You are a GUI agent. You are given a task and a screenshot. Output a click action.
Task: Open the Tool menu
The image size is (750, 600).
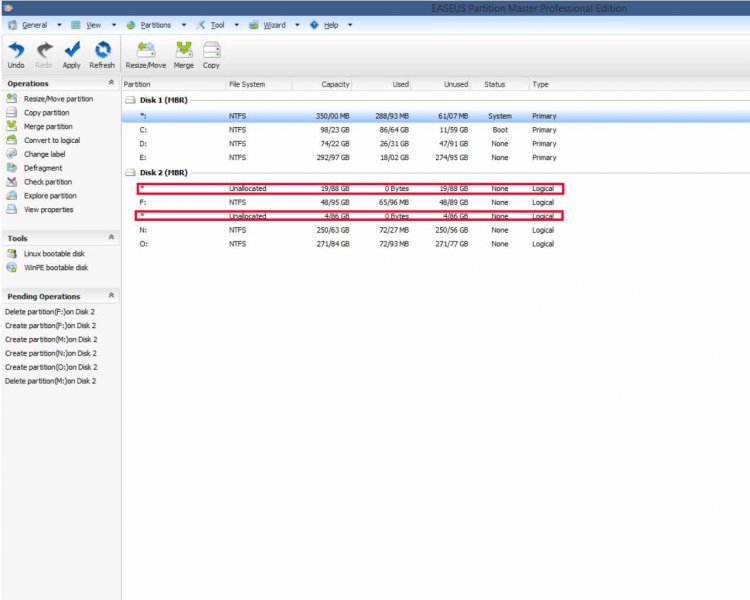point(217,25)
